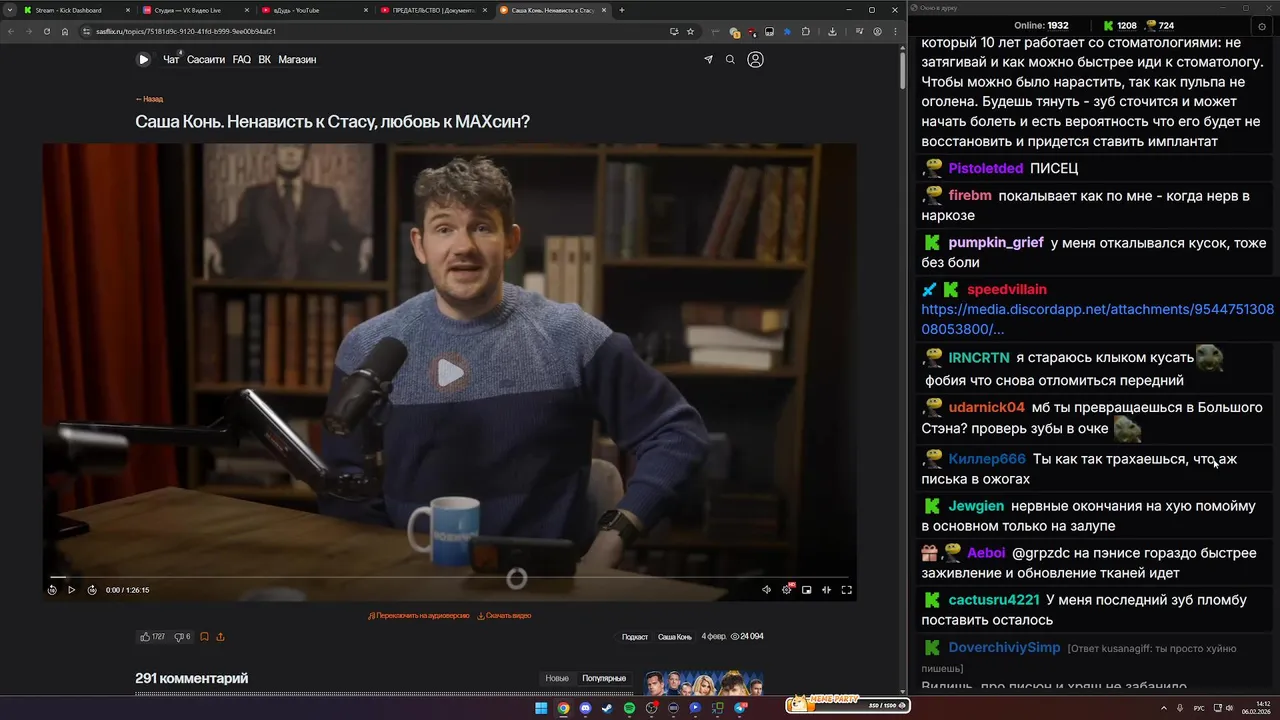Click the site logo play icon
Screen dimensions: 1280x720
click(x=143, y=60)
